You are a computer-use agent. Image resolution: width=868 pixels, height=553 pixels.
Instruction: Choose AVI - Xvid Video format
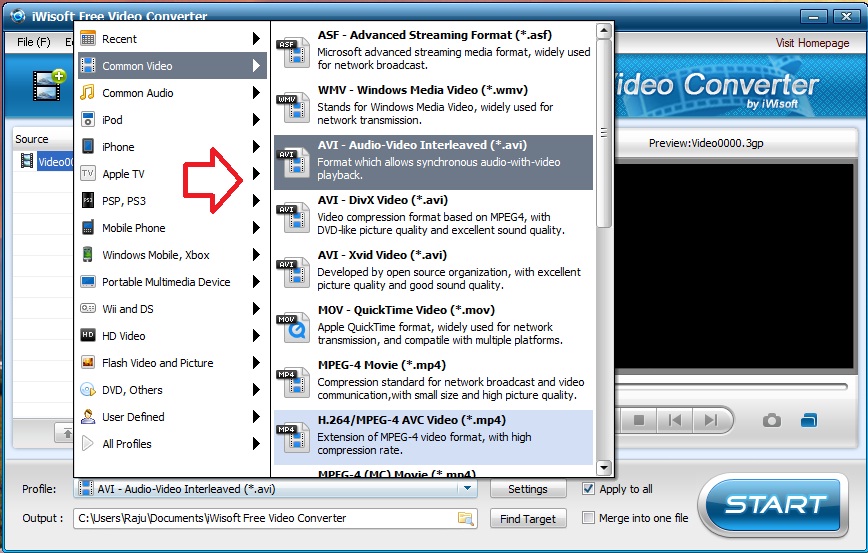point(433,272)
